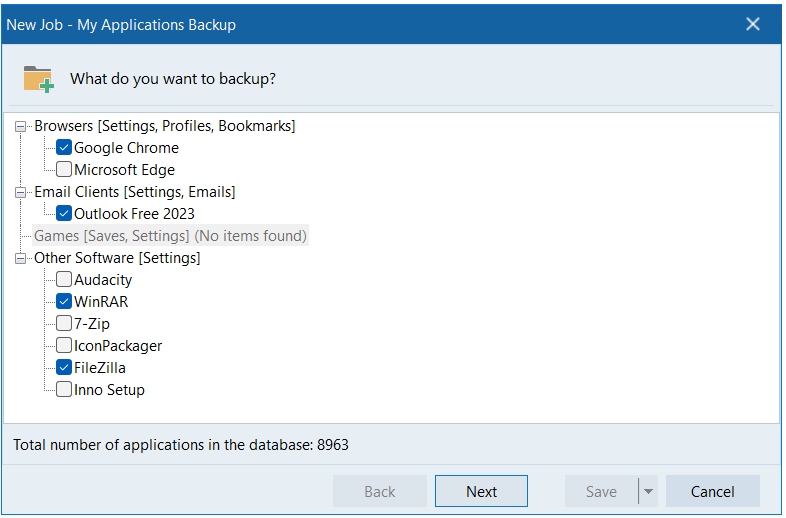Tick the Audacity checkbox
This screenshot has width=786, height=518.
(x=64, y=280)
